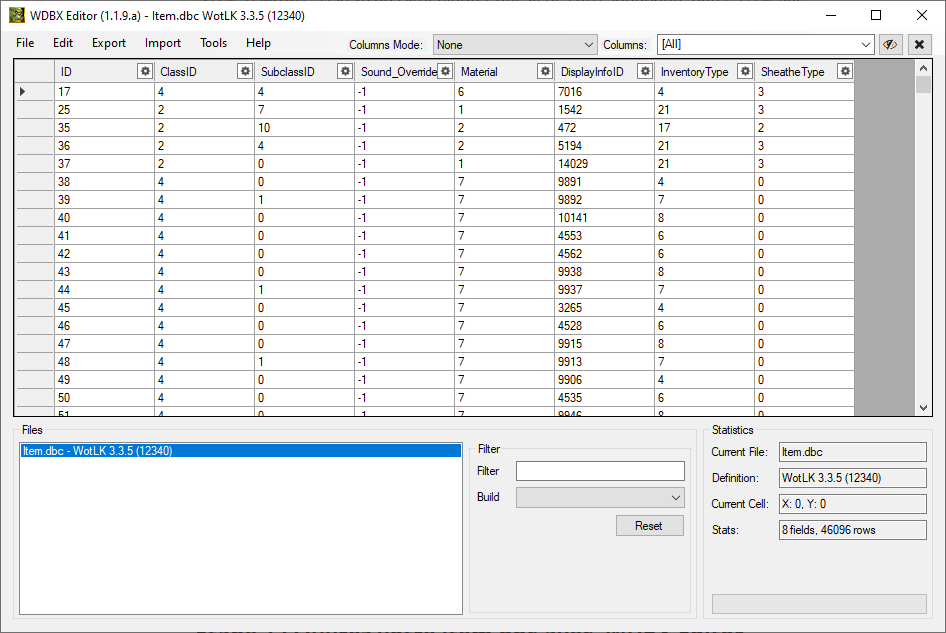Open the Tools menu
The height and width of the screenshot is (633, 946).
click(x=214, y=43)
